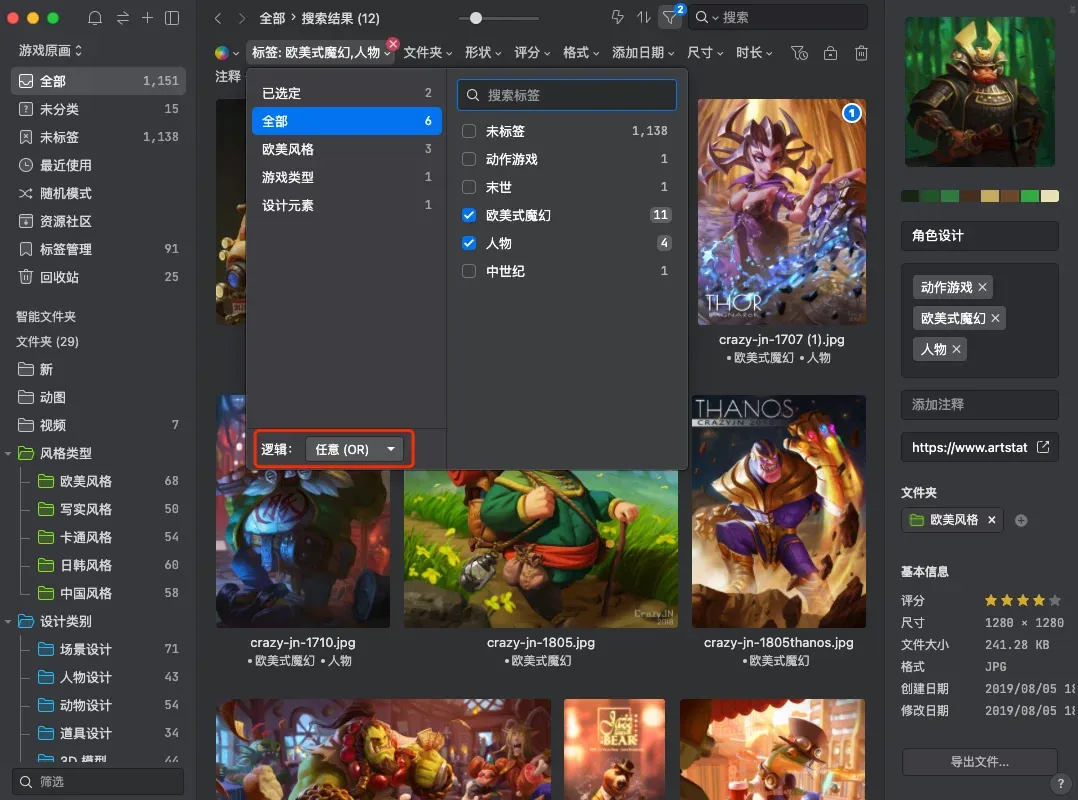Viewport: 1078px width, 800px height.
Task: Adjust the thumbnail size slider
Action: 476,19
